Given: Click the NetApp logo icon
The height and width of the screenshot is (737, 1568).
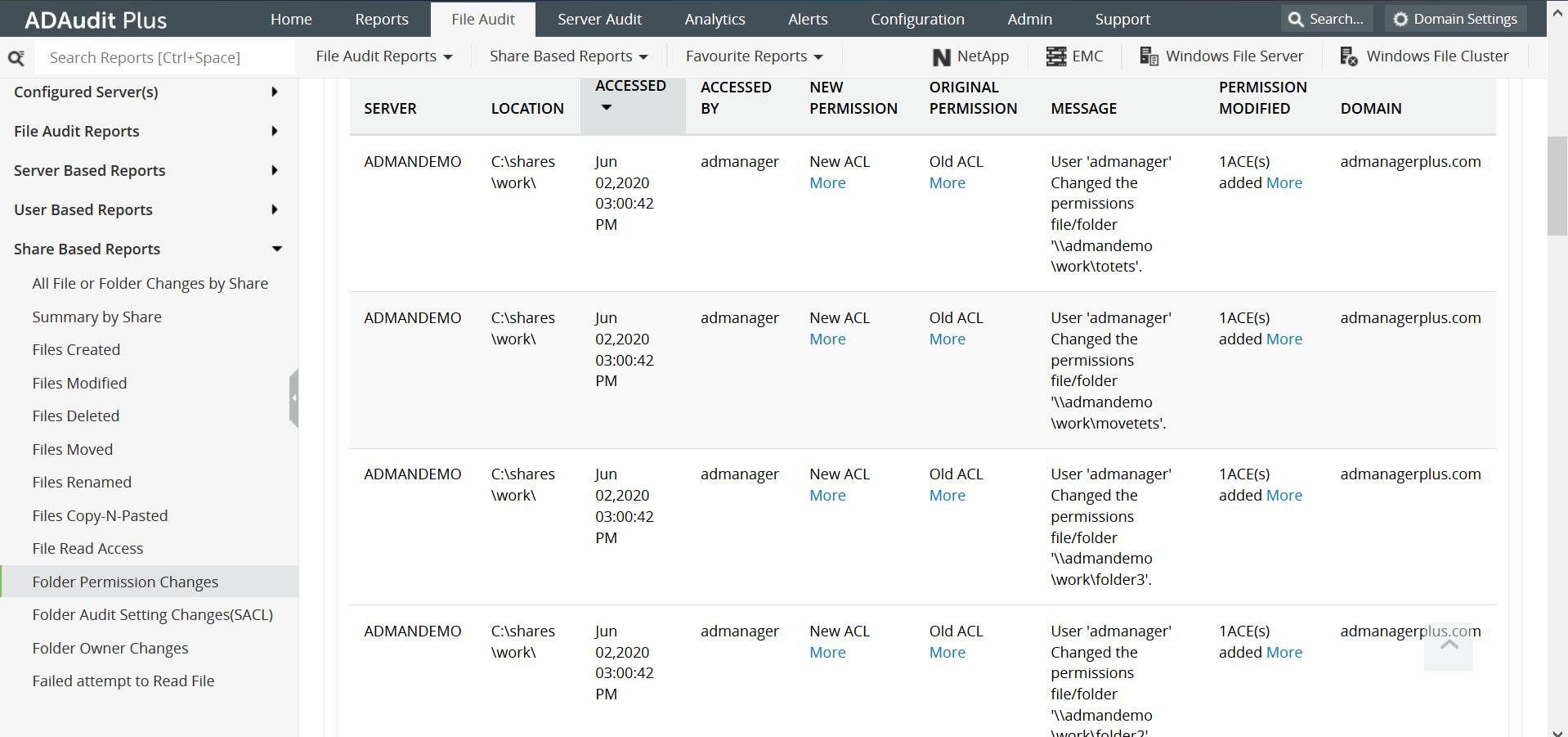Looking at the screenshot, I should 941,57.
